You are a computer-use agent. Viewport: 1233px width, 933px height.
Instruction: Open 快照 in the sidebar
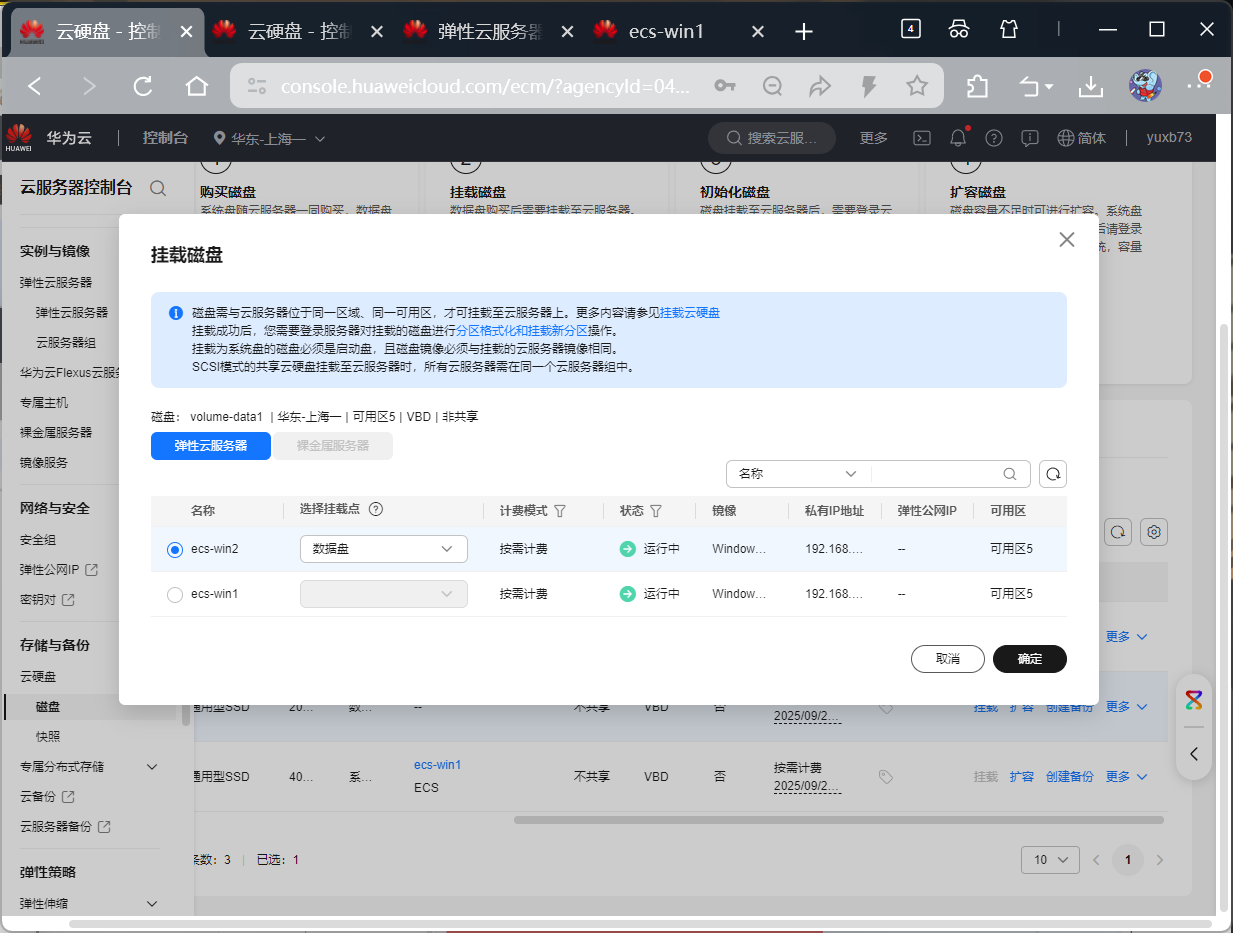point(48,736)
